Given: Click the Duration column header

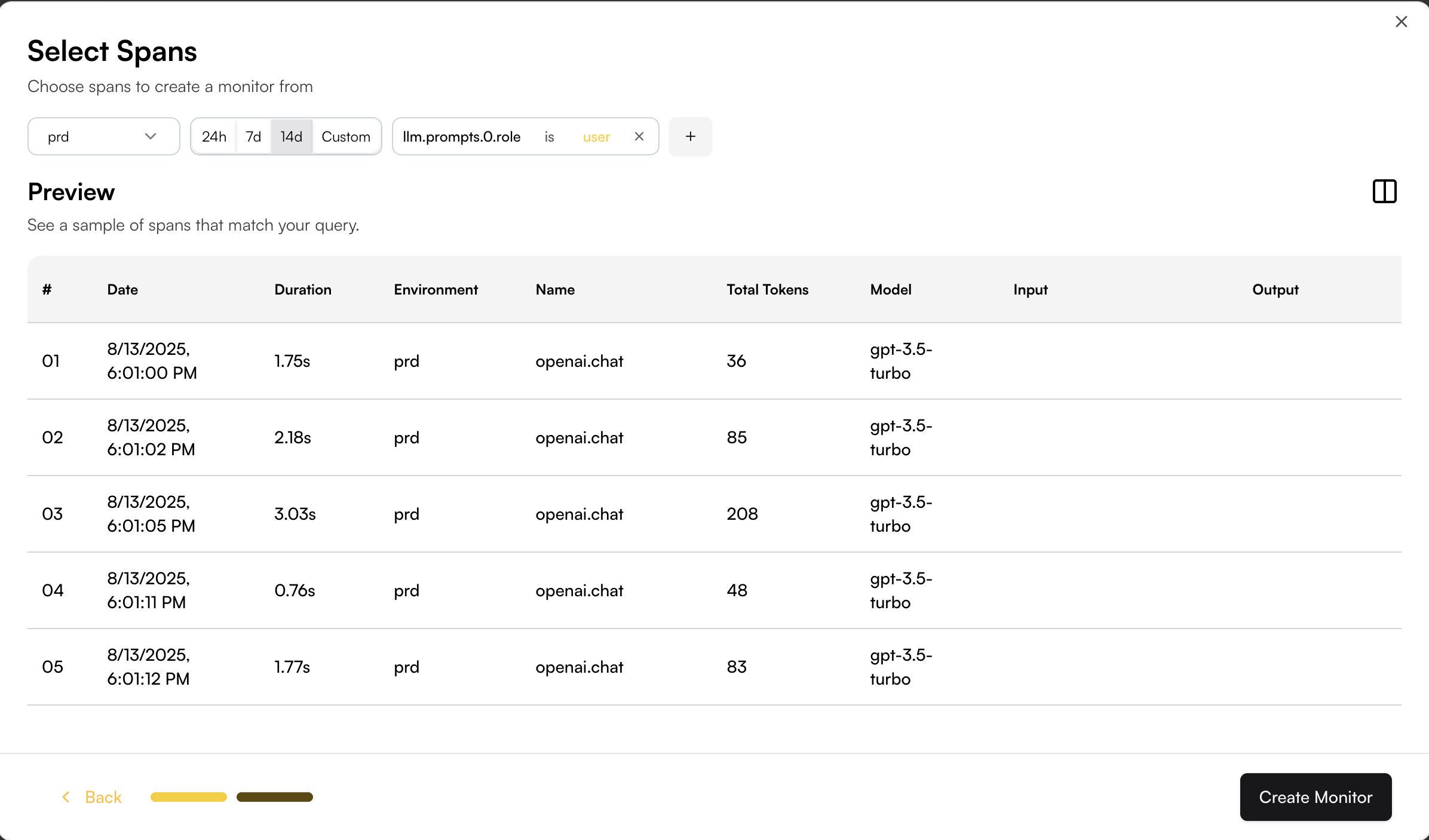Looking at the screenshot, I should 303,290.
